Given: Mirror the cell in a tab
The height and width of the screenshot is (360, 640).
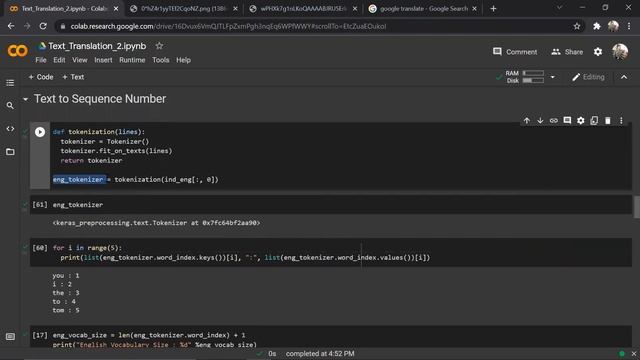Looking at the screenshot, I should 594,120.
